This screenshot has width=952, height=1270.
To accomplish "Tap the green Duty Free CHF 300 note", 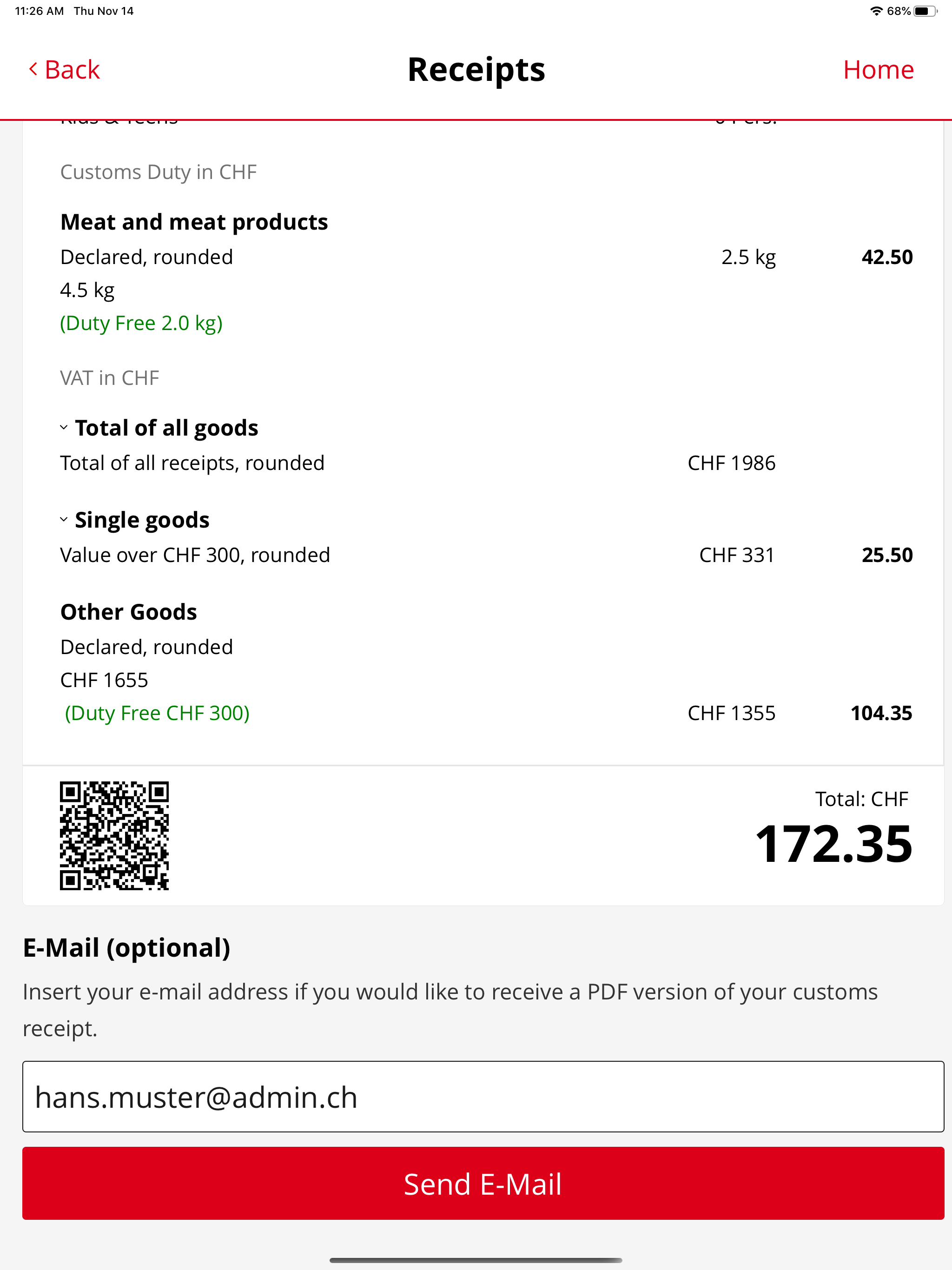I will [157, 713].
